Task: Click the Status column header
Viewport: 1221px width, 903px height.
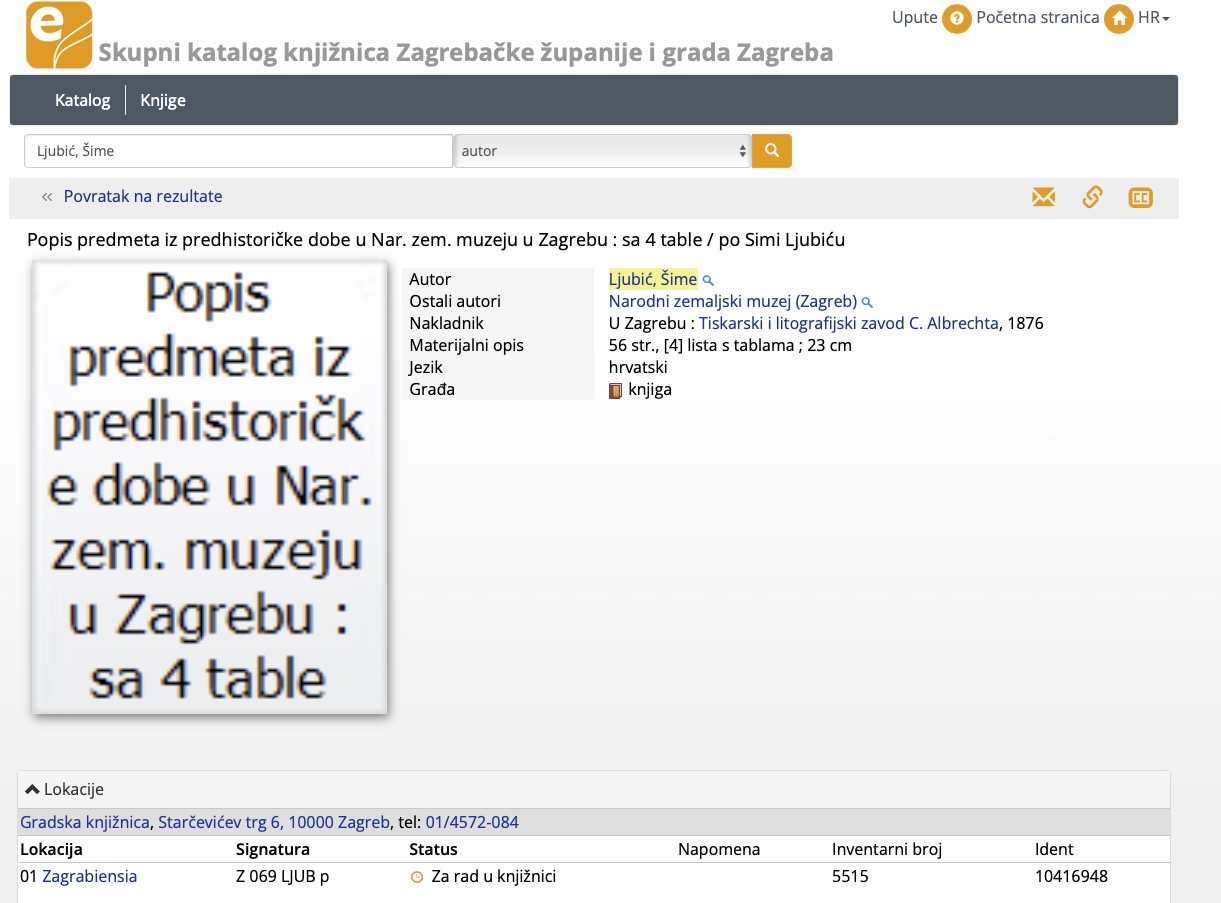Action: [433, 850]
